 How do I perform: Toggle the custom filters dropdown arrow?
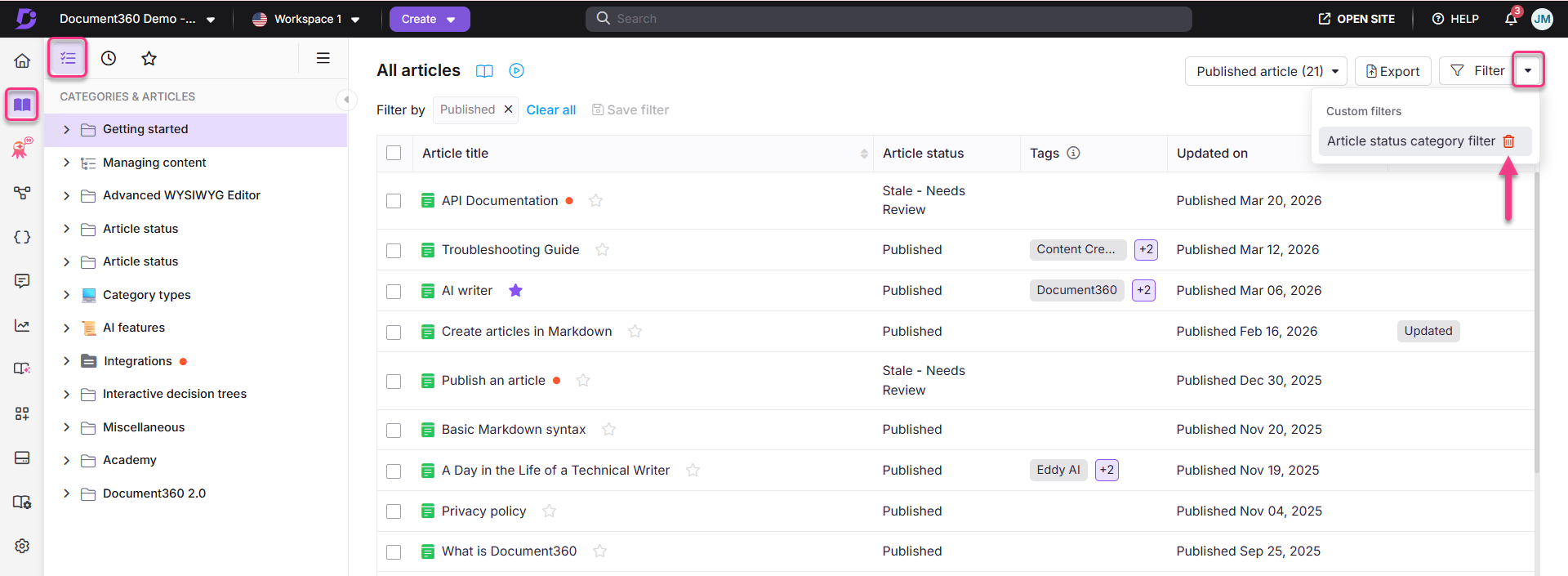coord(1528,70)
